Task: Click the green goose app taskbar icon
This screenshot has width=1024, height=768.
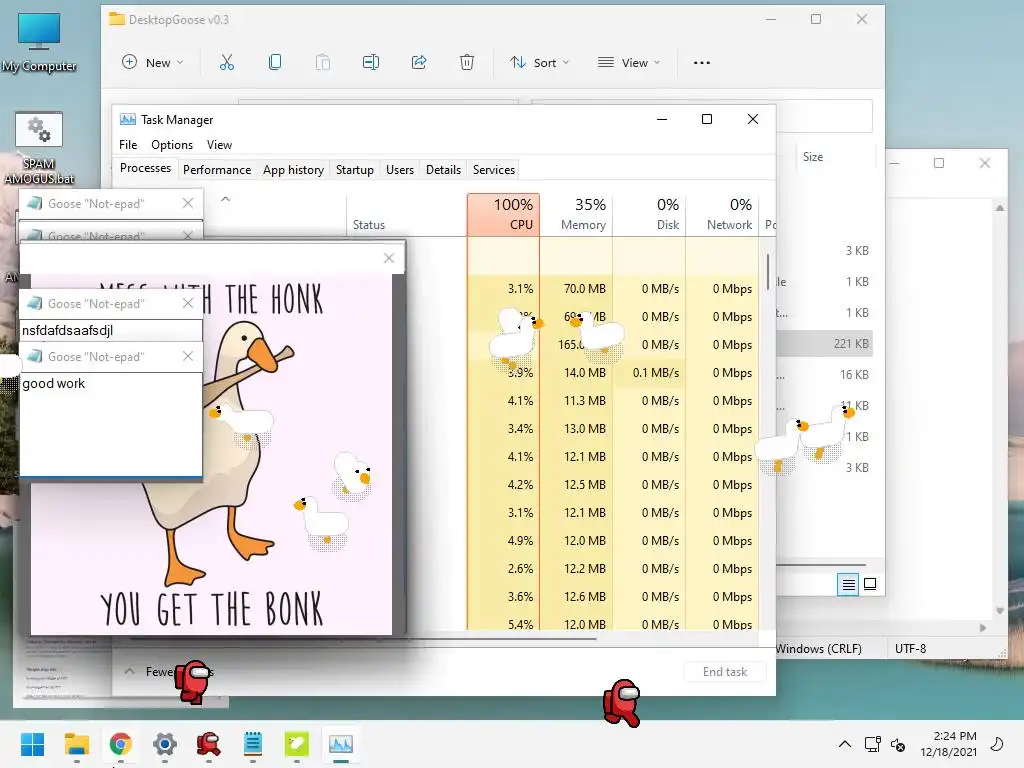Action: click(296, 744)
